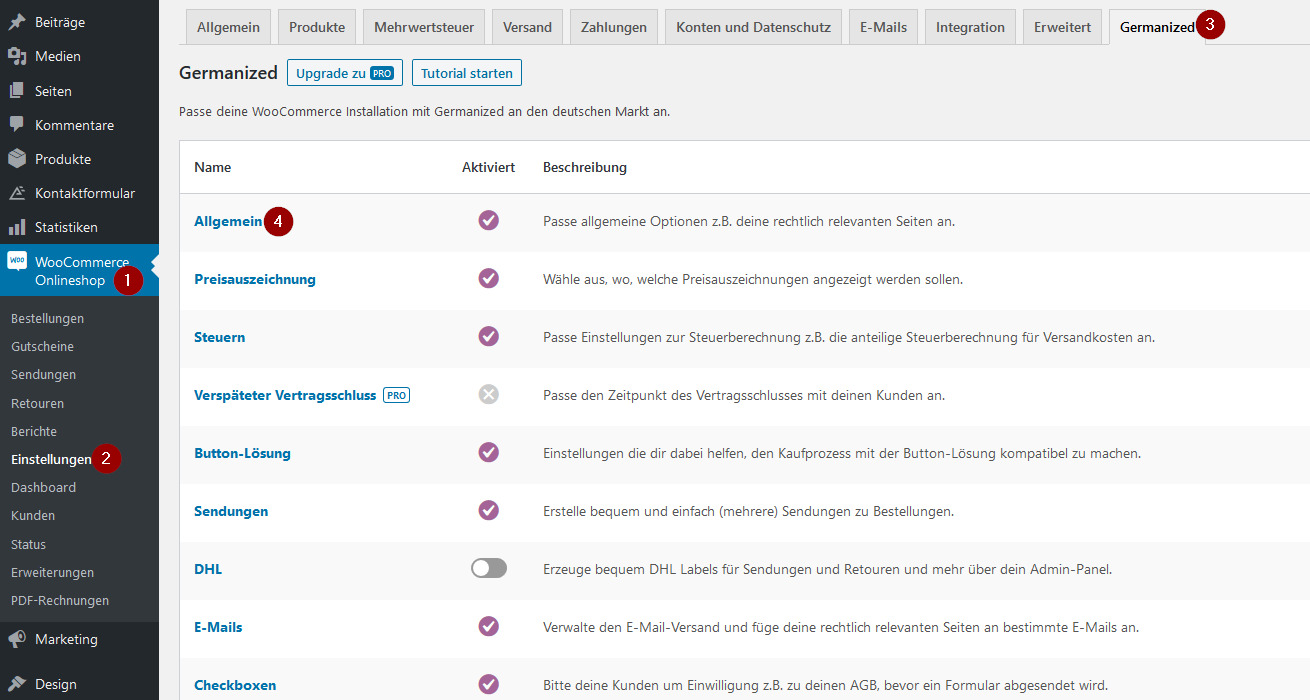Open the DHL settings link
The width and height of the screenshot is (1310, 700).
[208, 569]
